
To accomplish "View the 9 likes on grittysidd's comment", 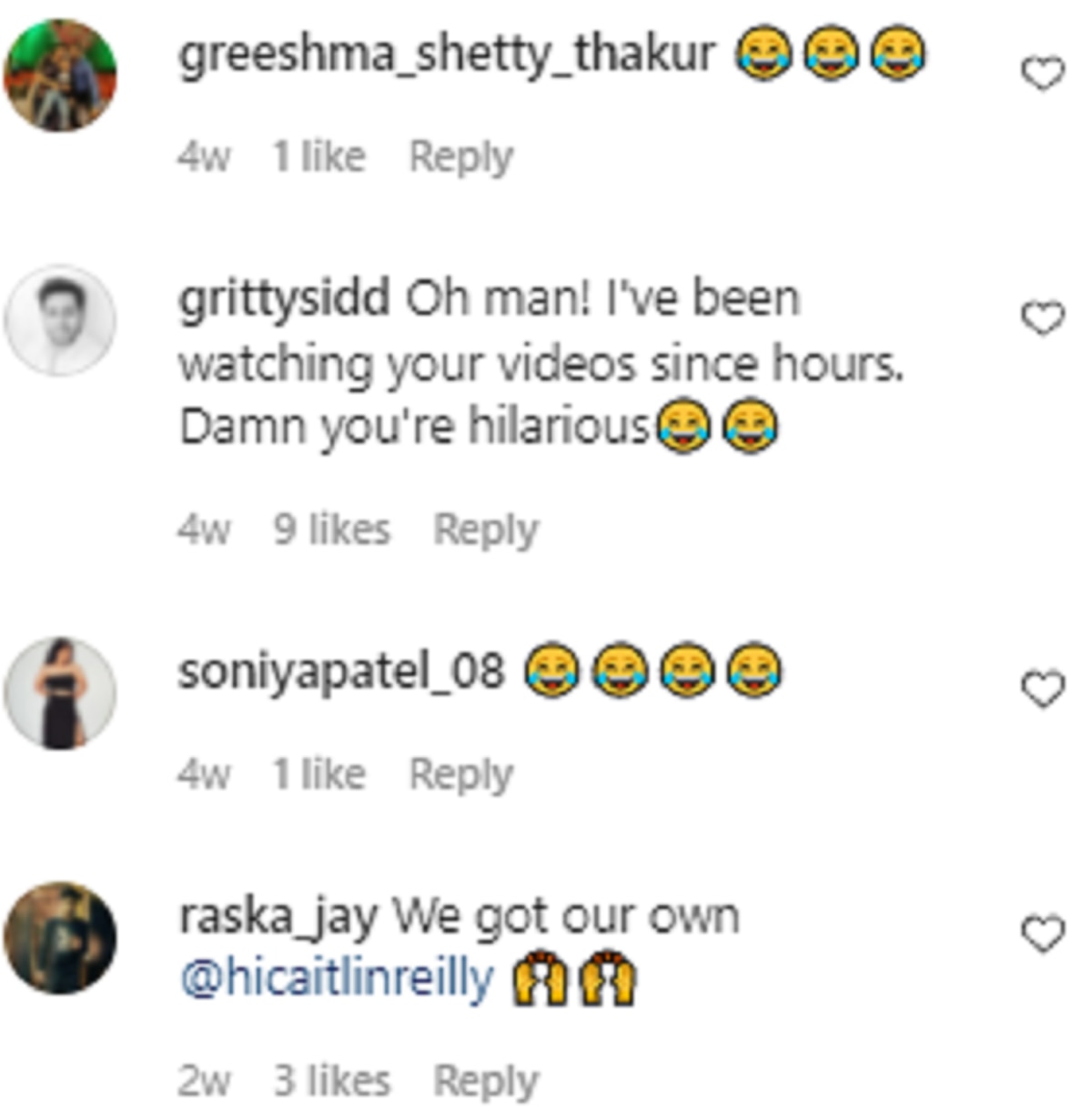I will tap(332, 530).
